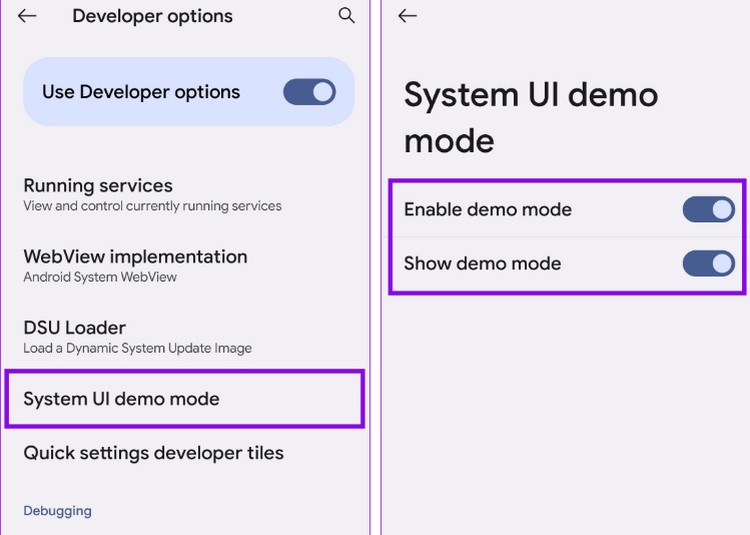Turn off Show demo mode switch
The image size is (750, 535).
[x=708, y=263]
